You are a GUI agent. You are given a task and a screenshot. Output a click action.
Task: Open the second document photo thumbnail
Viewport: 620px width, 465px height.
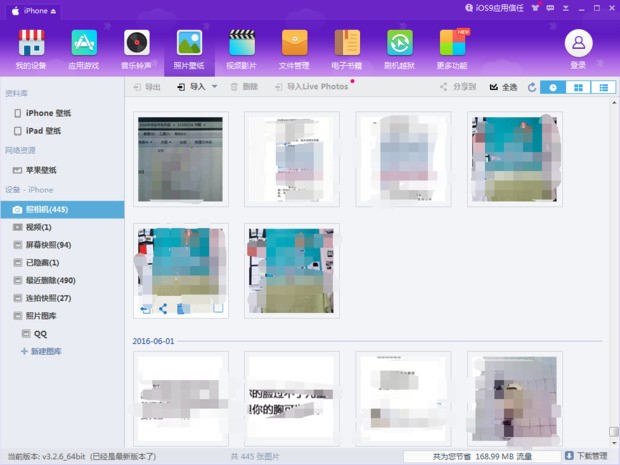(292, 159)
